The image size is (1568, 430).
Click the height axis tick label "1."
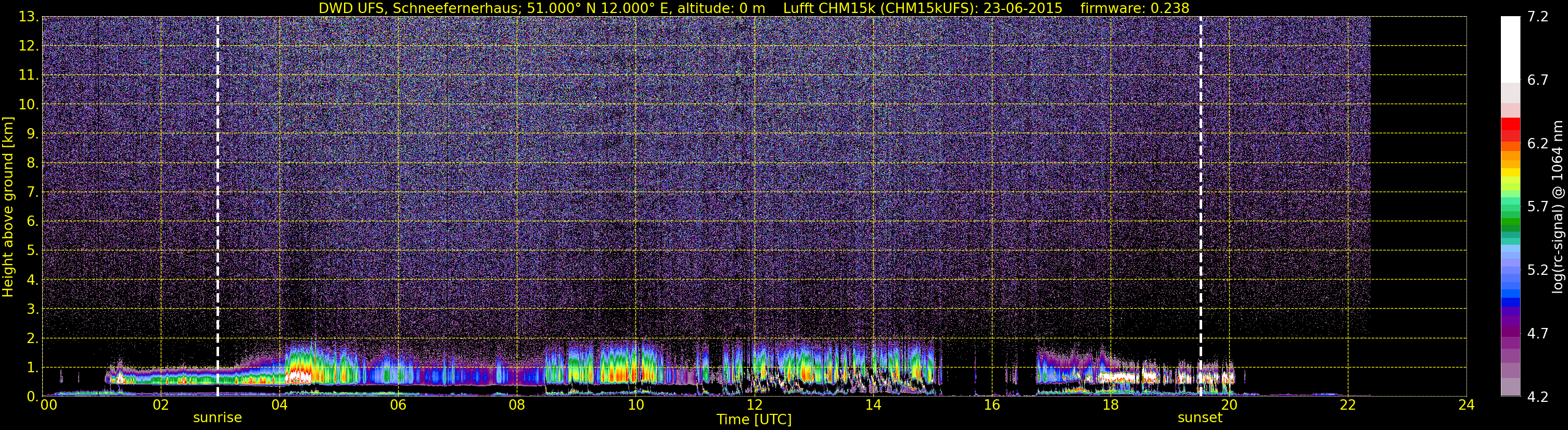tap(32, 368)
